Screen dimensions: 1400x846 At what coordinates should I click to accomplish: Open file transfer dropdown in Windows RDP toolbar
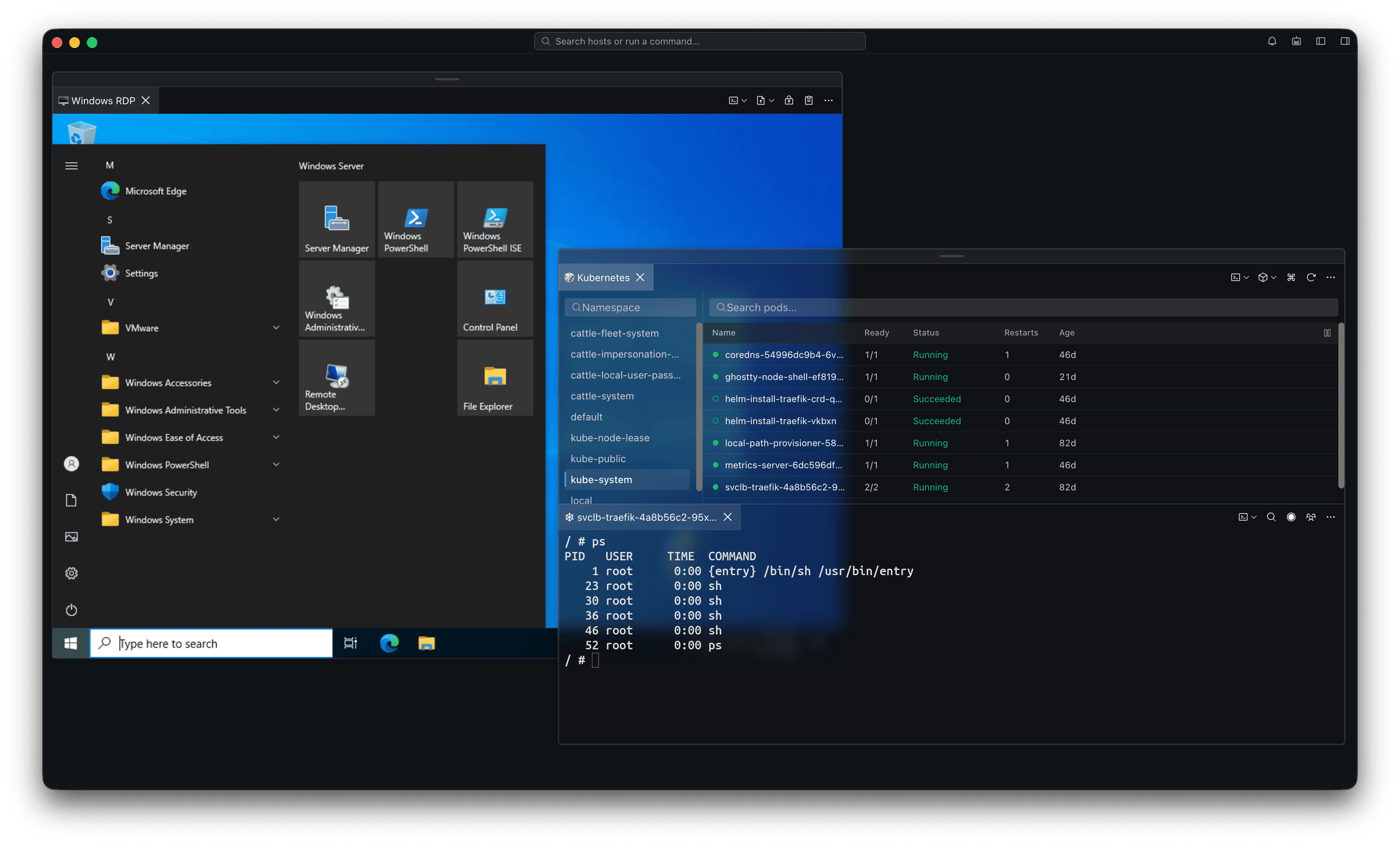765,100
